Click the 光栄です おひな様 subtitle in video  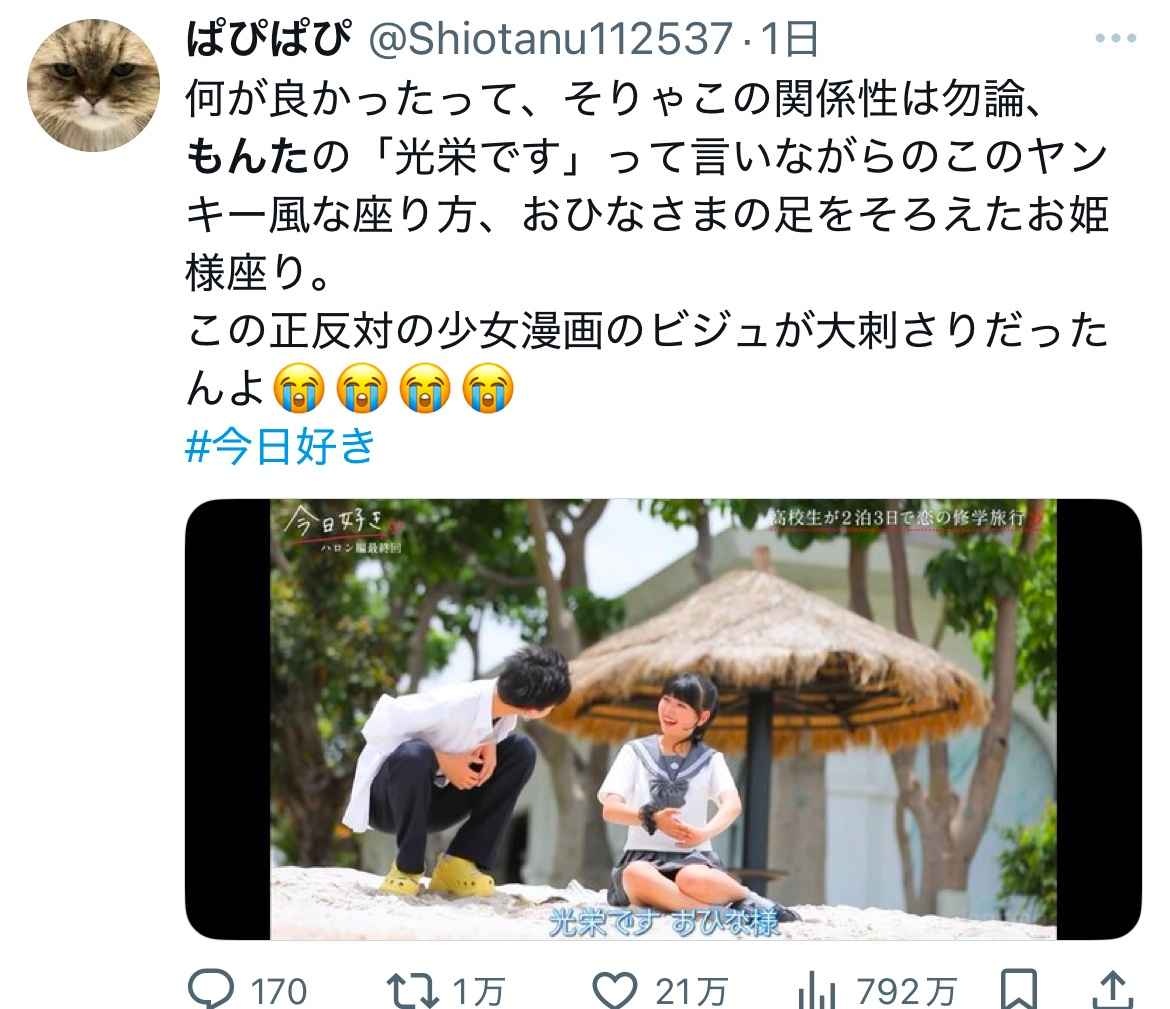pos(663,922)
